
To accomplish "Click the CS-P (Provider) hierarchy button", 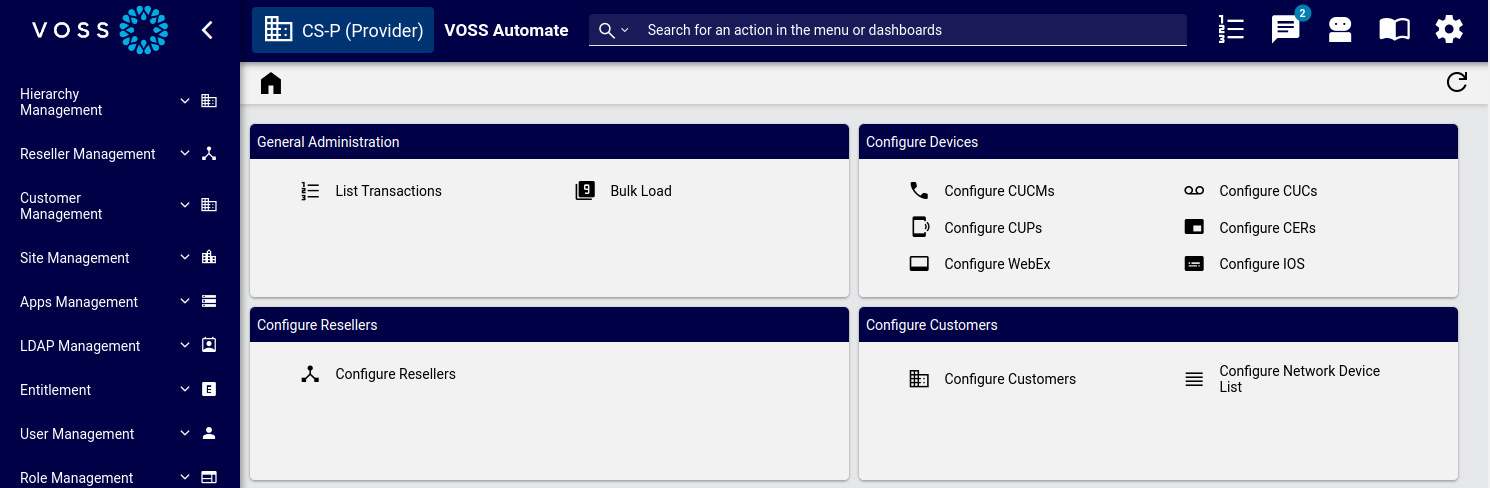I will pos(343,30).
